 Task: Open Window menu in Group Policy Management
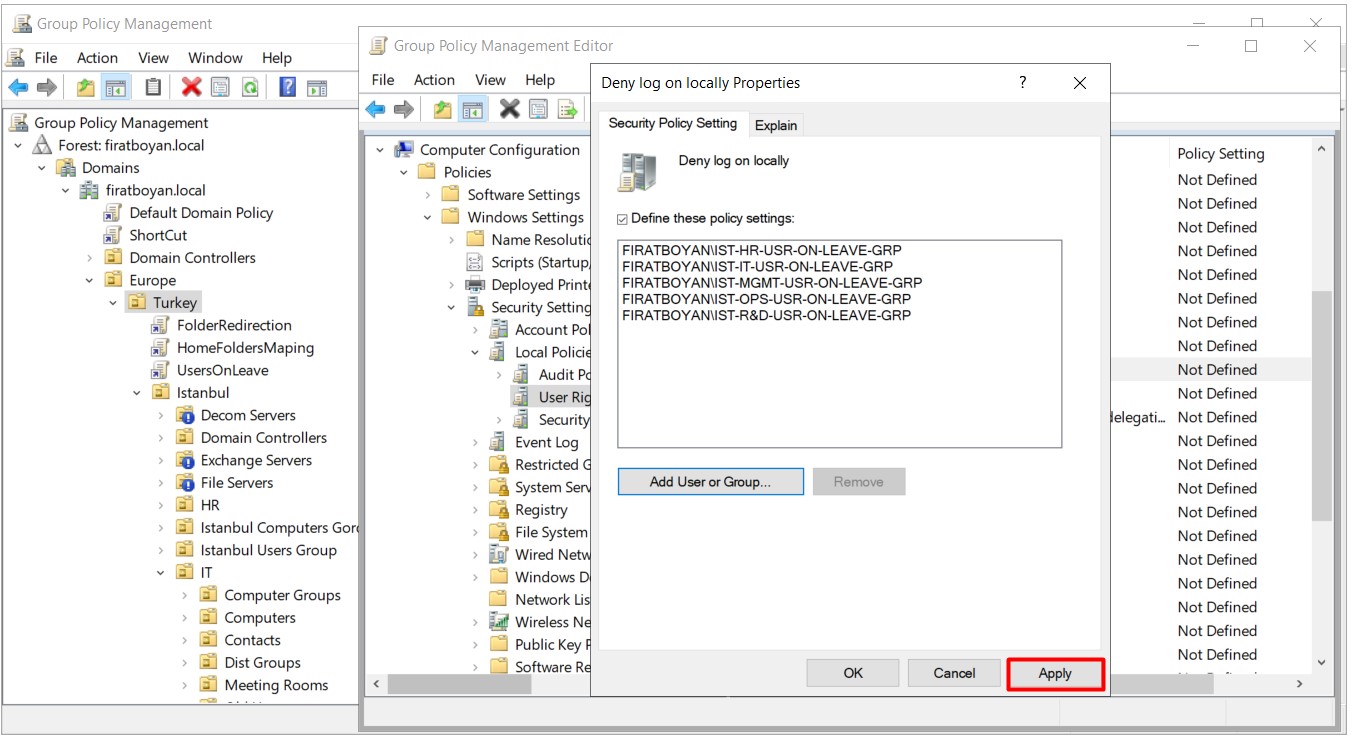215,58
